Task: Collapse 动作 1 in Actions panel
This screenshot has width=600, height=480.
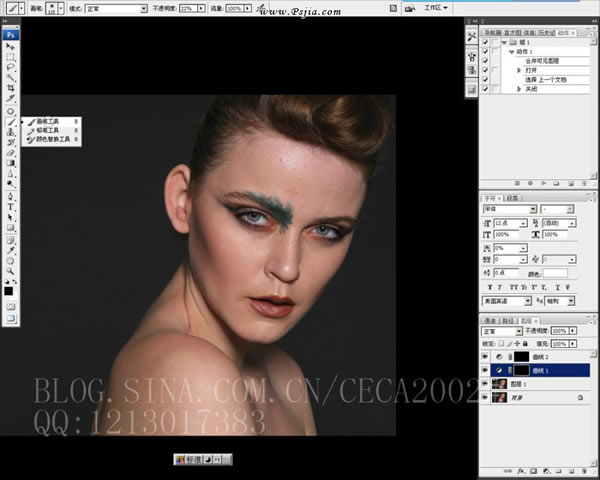Action: 511,52
